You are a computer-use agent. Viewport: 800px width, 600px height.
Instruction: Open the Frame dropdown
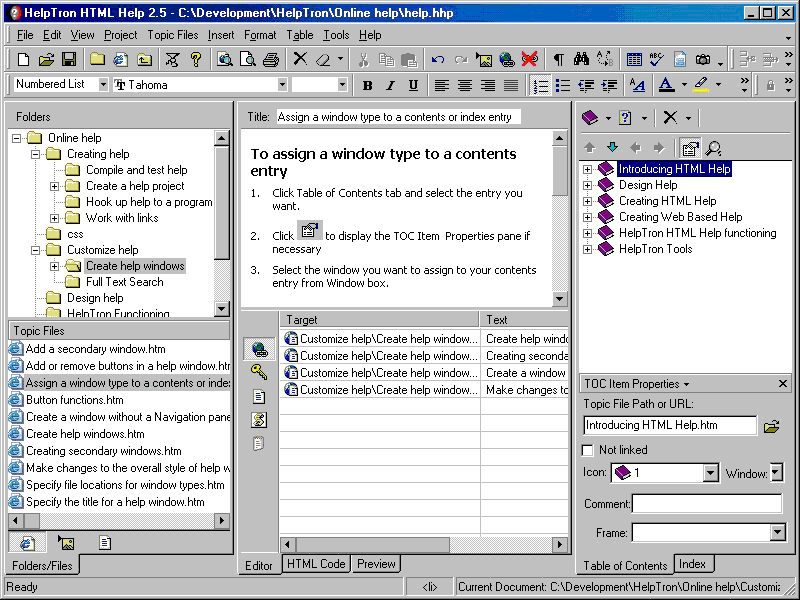(778, 533)
